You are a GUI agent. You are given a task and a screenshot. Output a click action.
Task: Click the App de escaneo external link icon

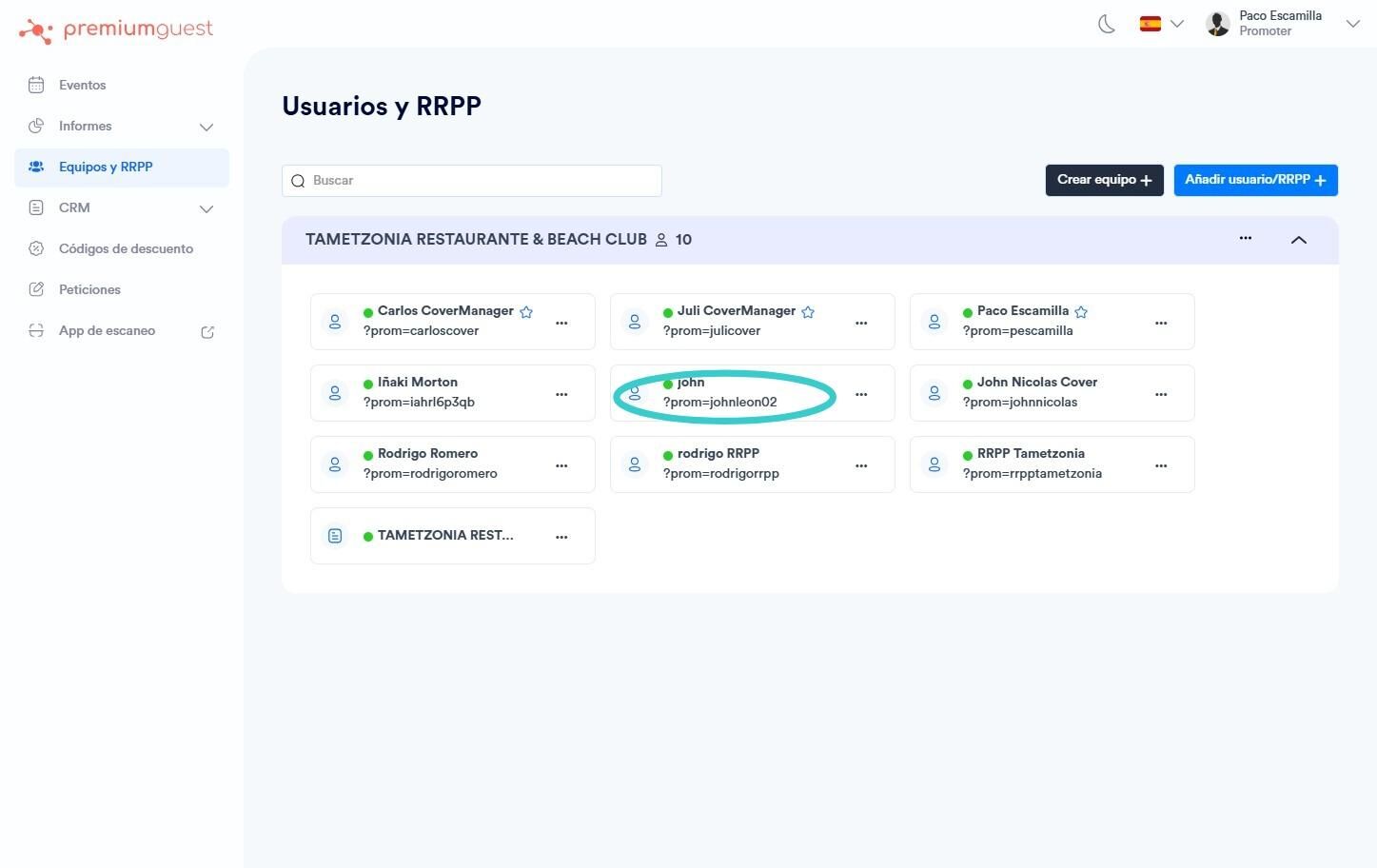[x=207, y=331]
